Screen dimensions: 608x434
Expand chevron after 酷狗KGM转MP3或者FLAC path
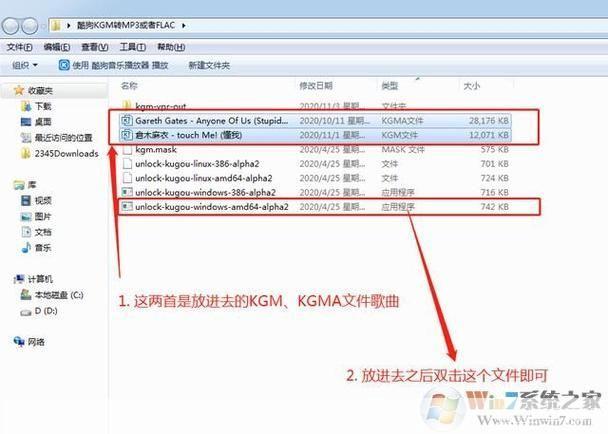[183, 26]
